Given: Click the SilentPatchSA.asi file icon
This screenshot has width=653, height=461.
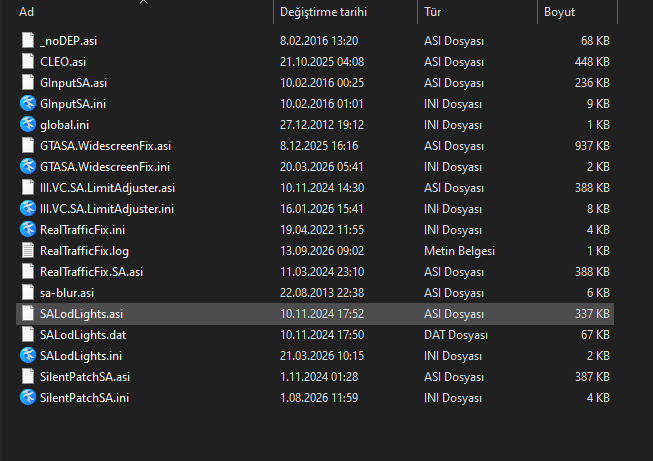Looking at the screenshot, I should point(28,376).
